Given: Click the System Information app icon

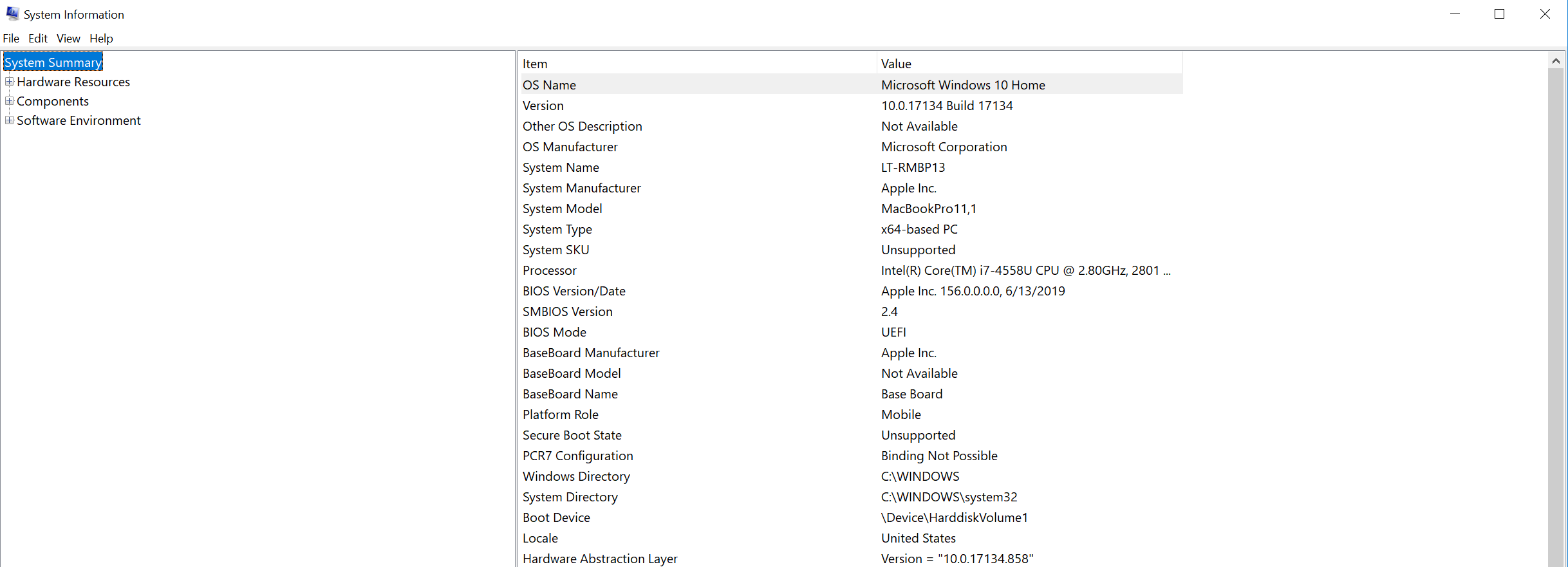Looking at the screenshot, I should (12, 14).
